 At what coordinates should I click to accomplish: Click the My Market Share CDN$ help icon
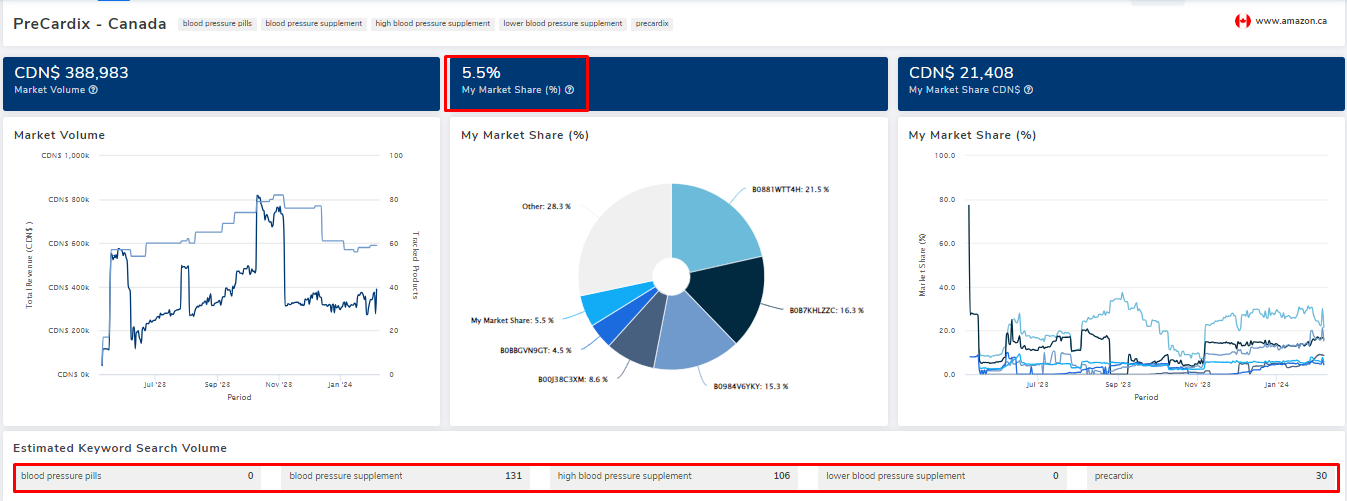(x=1028, y=90)
